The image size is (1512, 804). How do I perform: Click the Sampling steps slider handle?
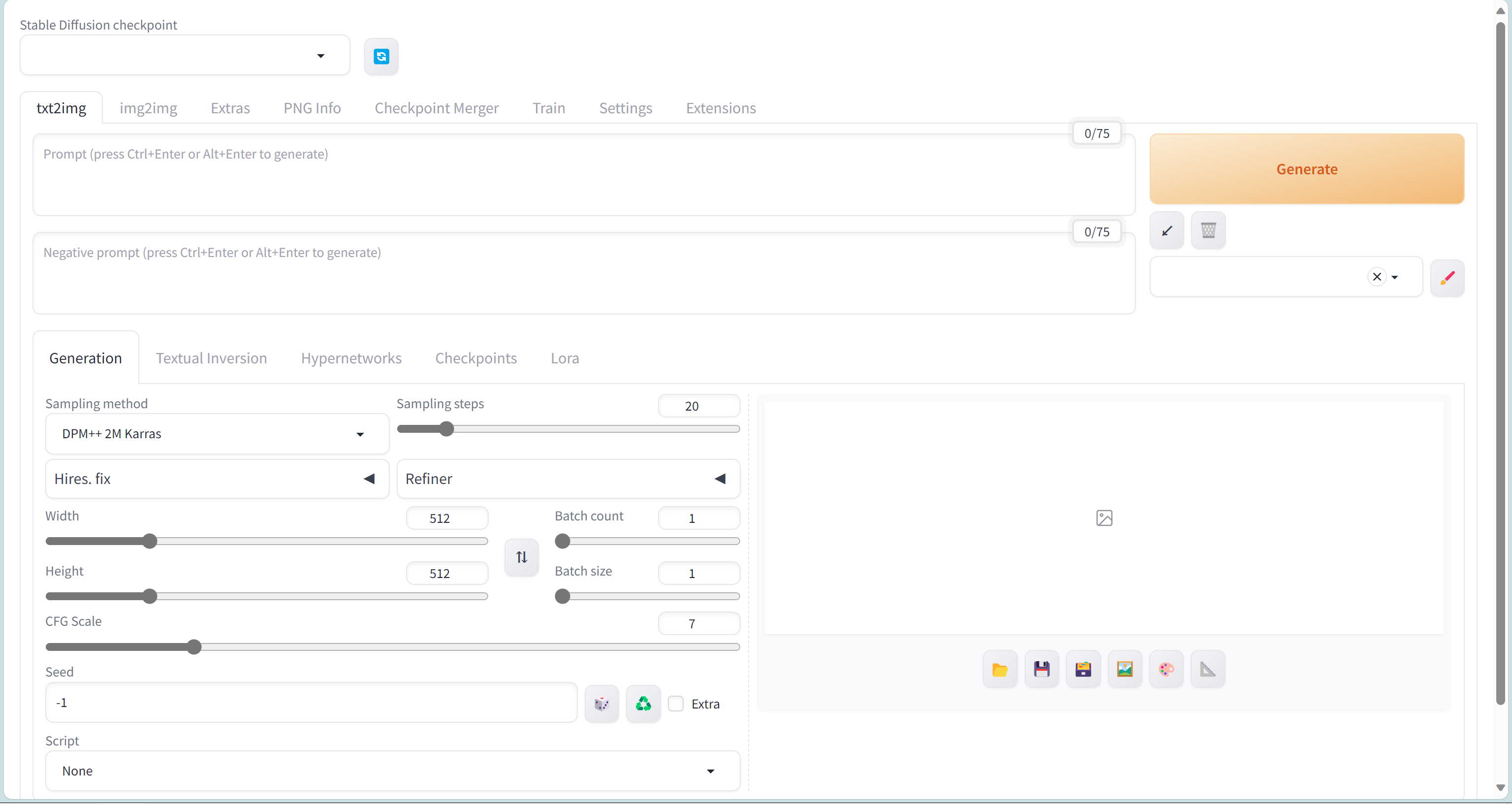click(x=447, y=429)
